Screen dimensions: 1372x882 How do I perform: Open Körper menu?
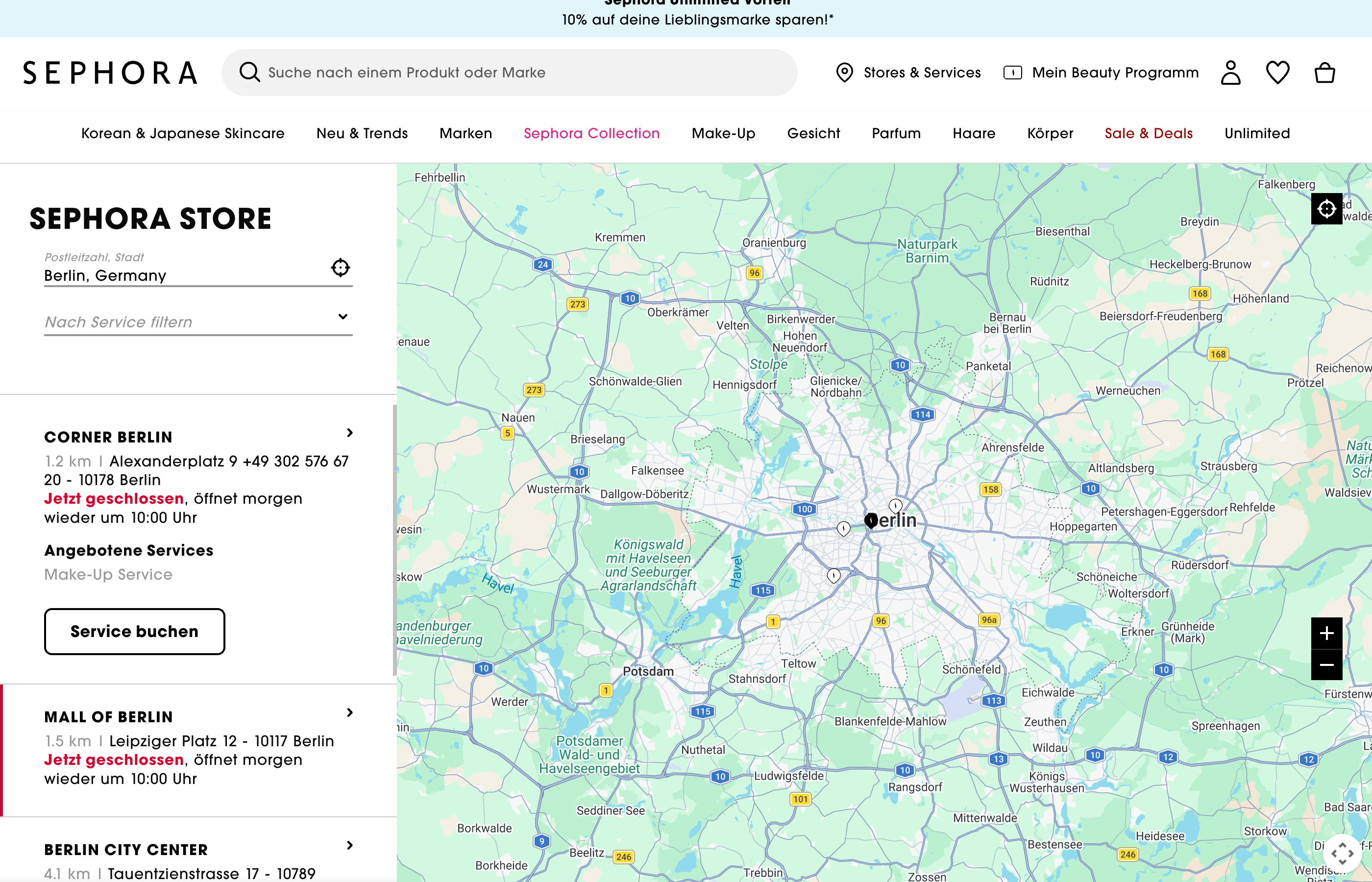coord(1050,133)
